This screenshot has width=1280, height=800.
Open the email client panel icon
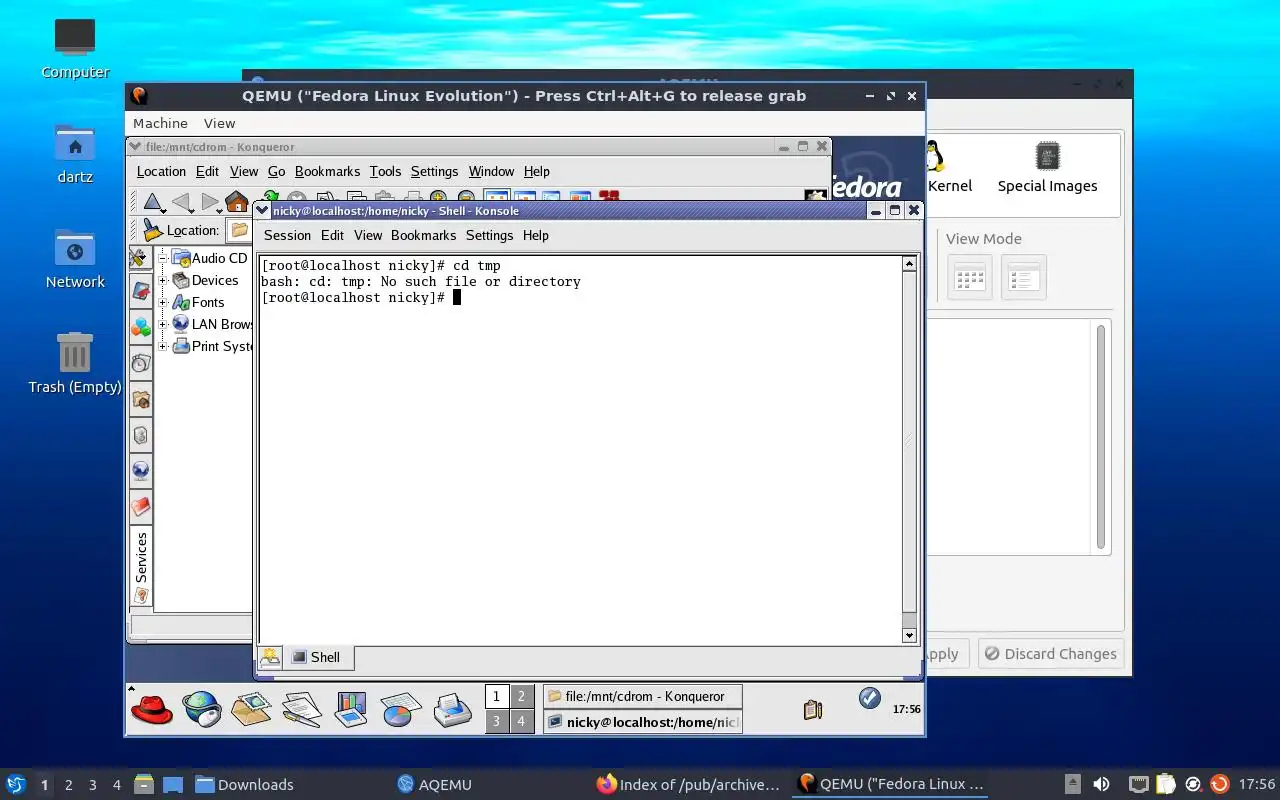[252, 710]
